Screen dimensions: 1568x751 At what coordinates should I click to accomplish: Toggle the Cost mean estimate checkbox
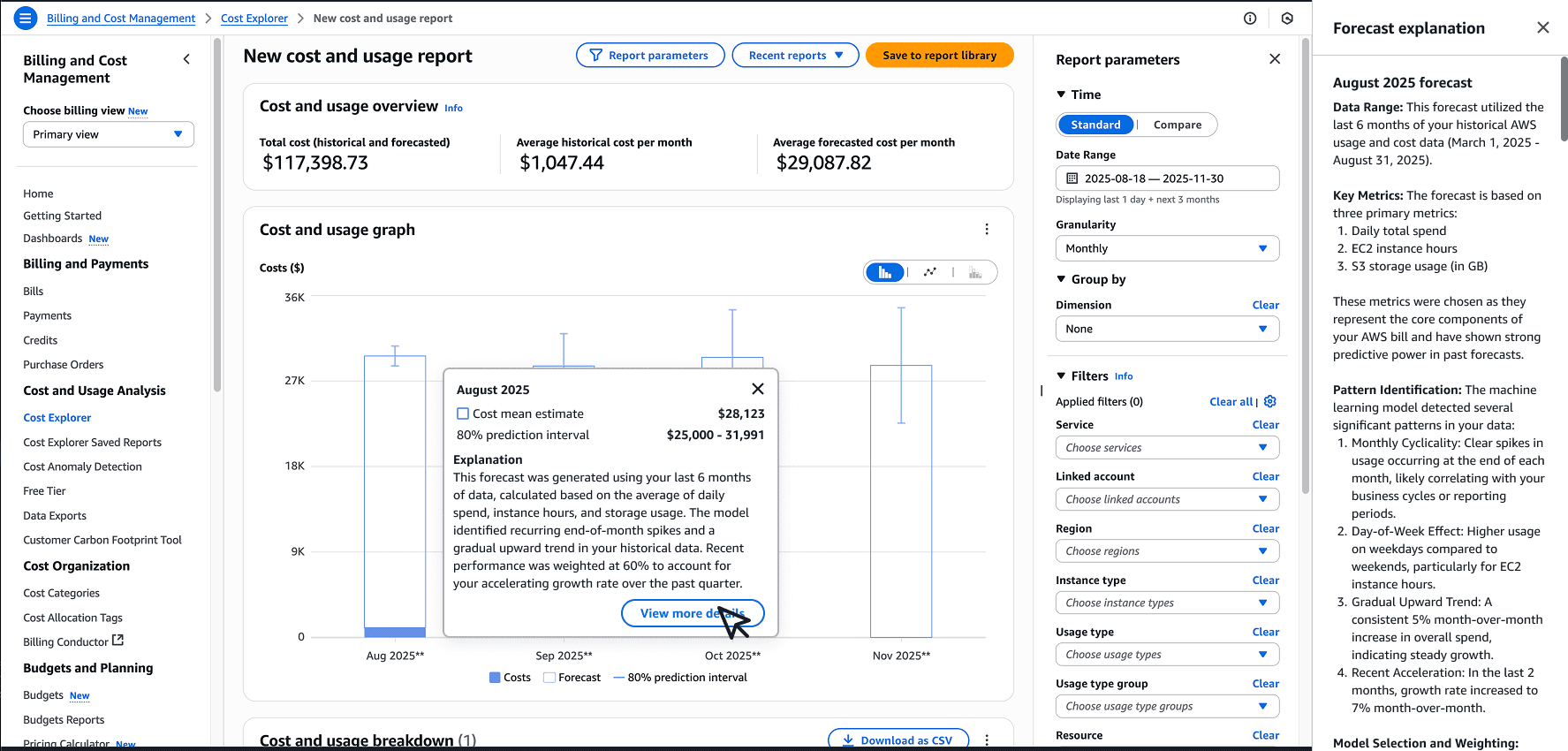(463, 413)
